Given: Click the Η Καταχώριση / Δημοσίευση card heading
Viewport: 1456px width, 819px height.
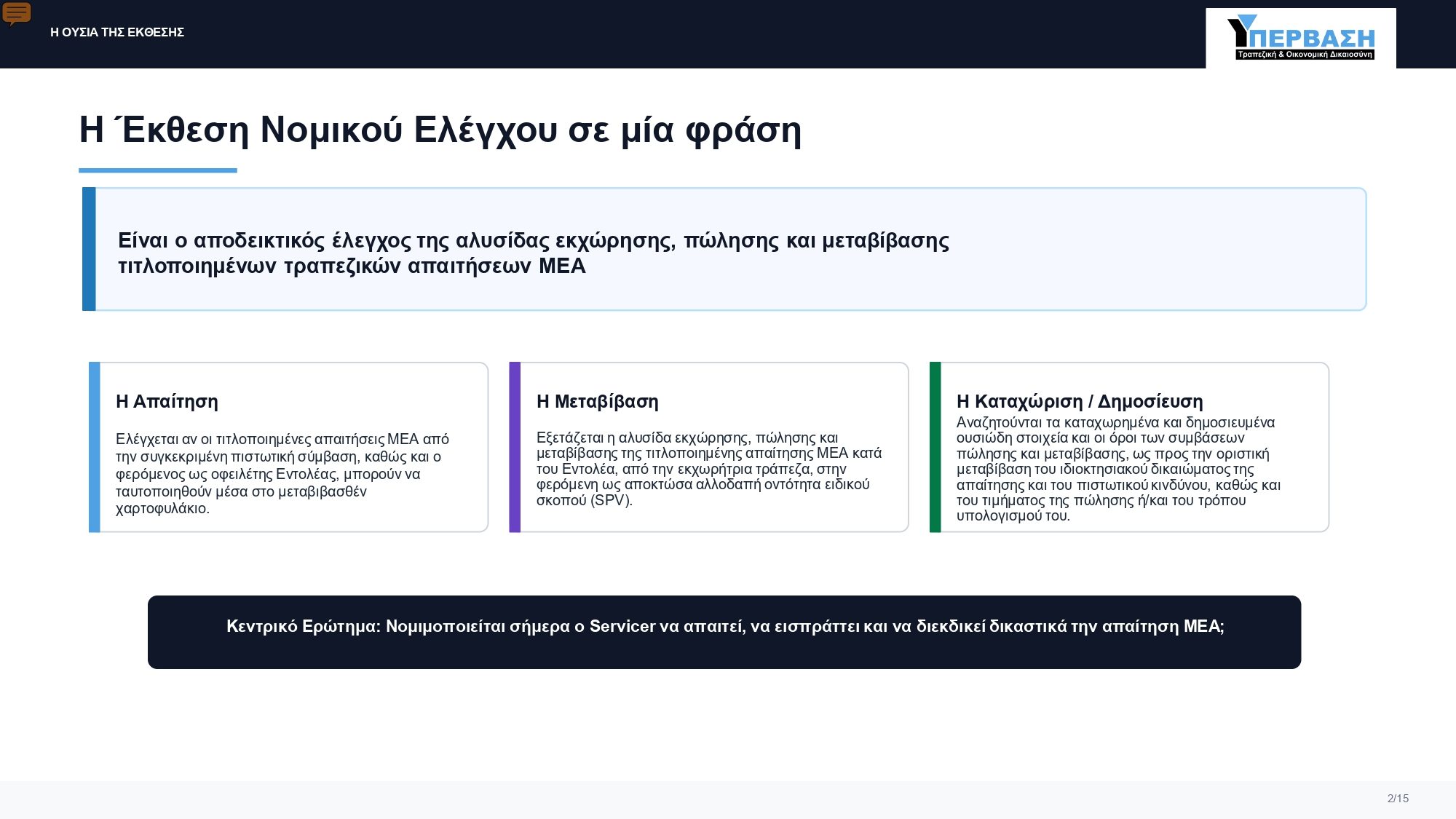Looking at the screenshot, I should point(1080,401).
